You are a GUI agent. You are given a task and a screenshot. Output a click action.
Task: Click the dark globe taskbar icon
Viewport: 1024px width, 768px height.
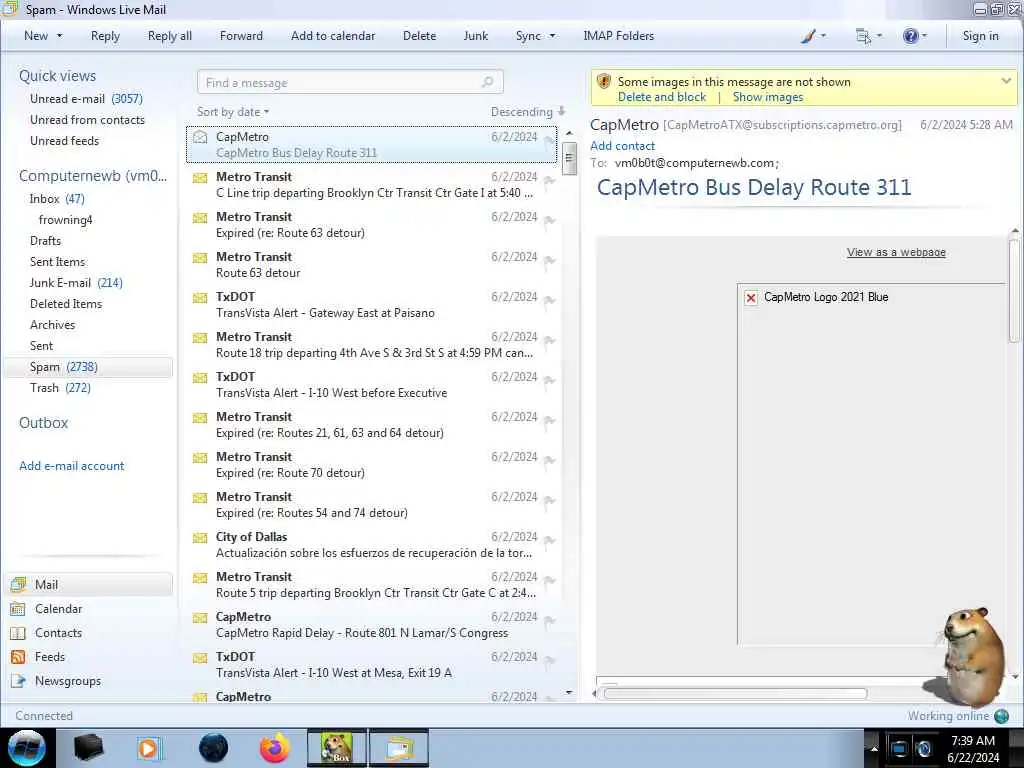[x=214, y=748]
